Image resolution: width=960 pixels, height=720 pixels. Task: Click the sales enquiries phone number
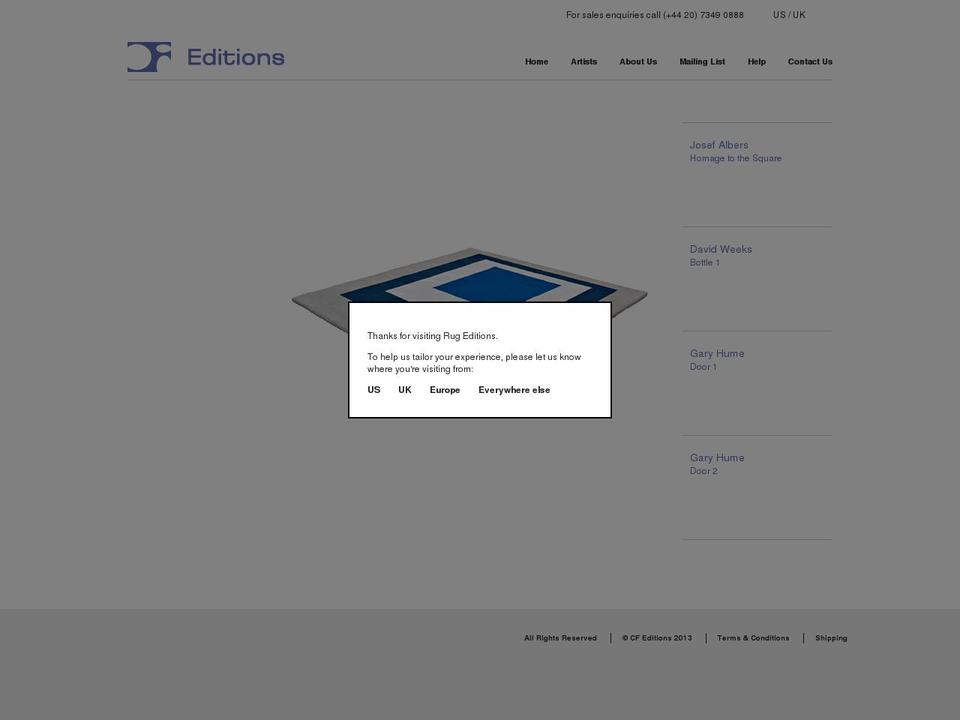(655, 15)
